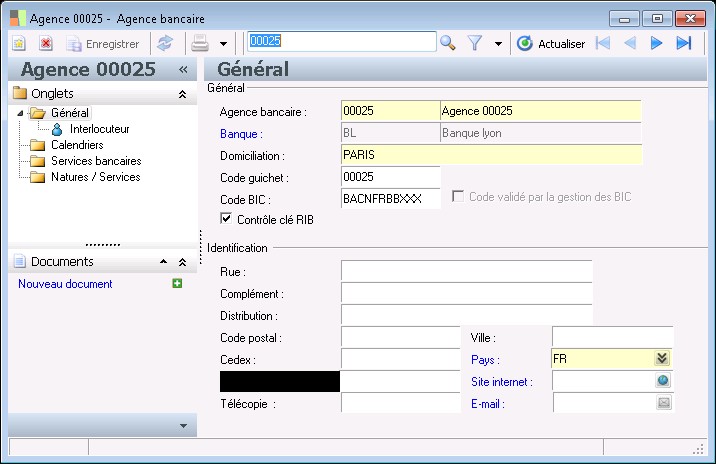Jump to the last record arrow
The width and height of the screenshot is (716, 464).
tap(684, 43)
